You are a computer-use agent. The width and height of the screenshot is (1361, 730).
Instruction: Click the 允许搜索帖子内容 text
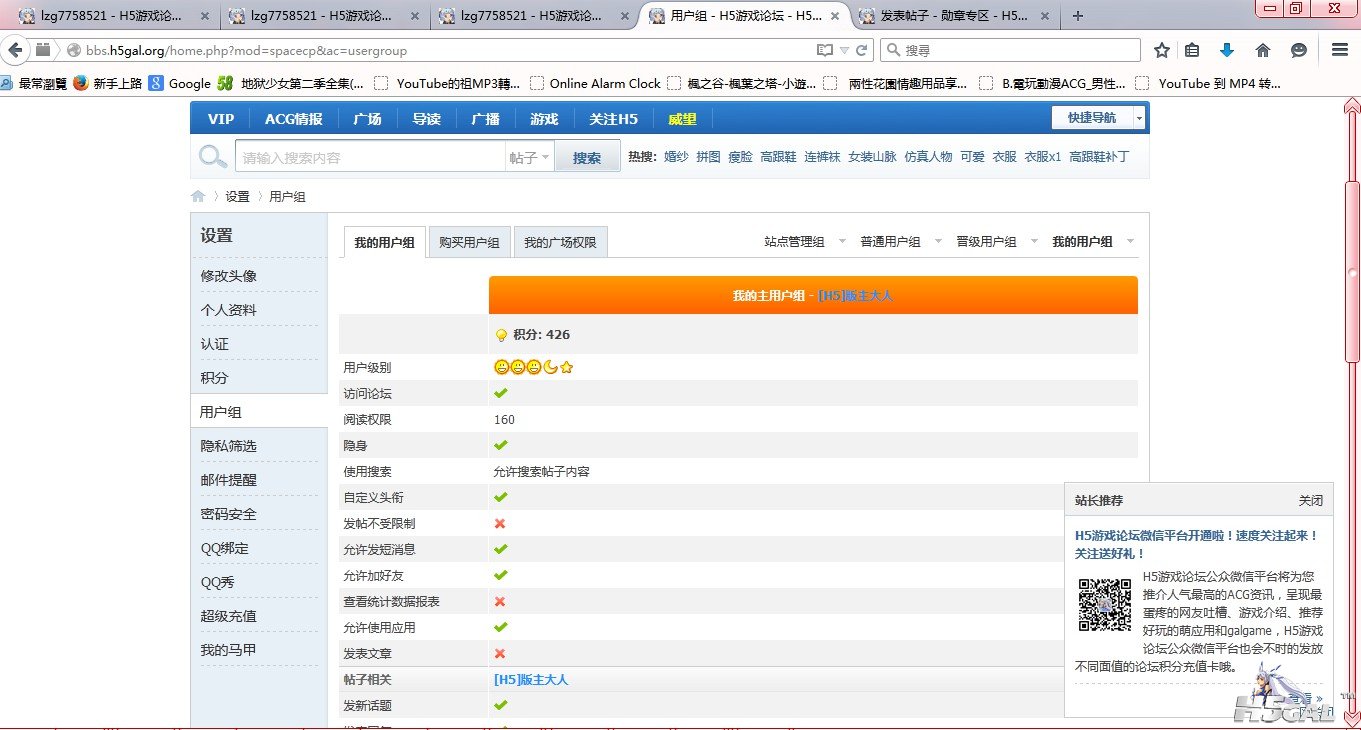(x=542, y=472)
